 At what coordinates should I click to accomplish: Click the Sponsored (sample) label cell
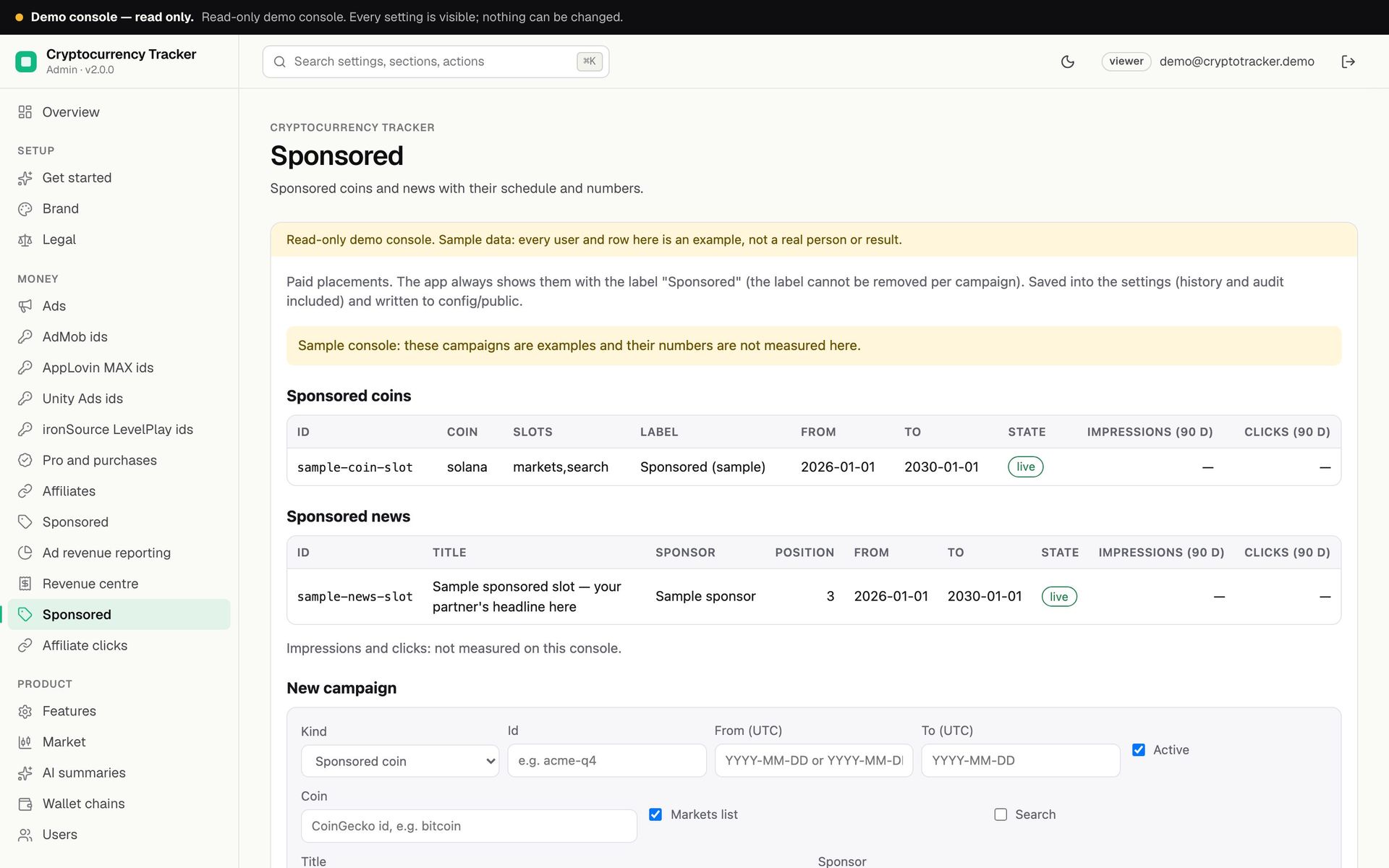pos(702,467)
